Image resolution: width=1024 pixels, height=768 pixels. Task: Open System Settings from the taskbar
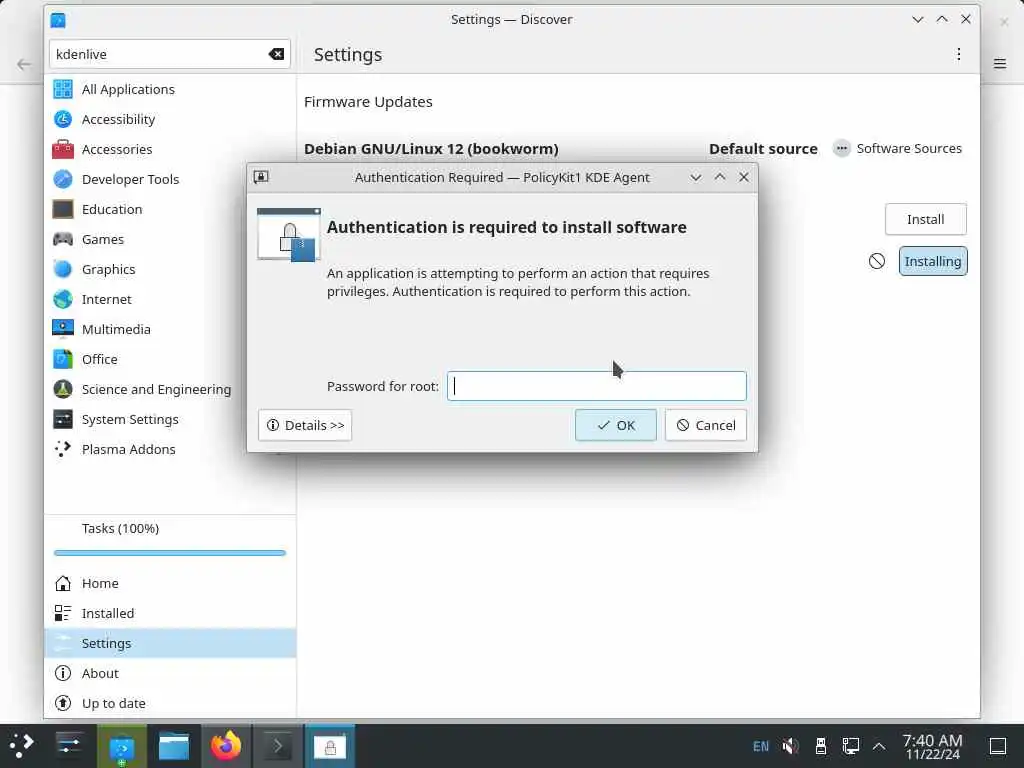(x=69, y=746)
